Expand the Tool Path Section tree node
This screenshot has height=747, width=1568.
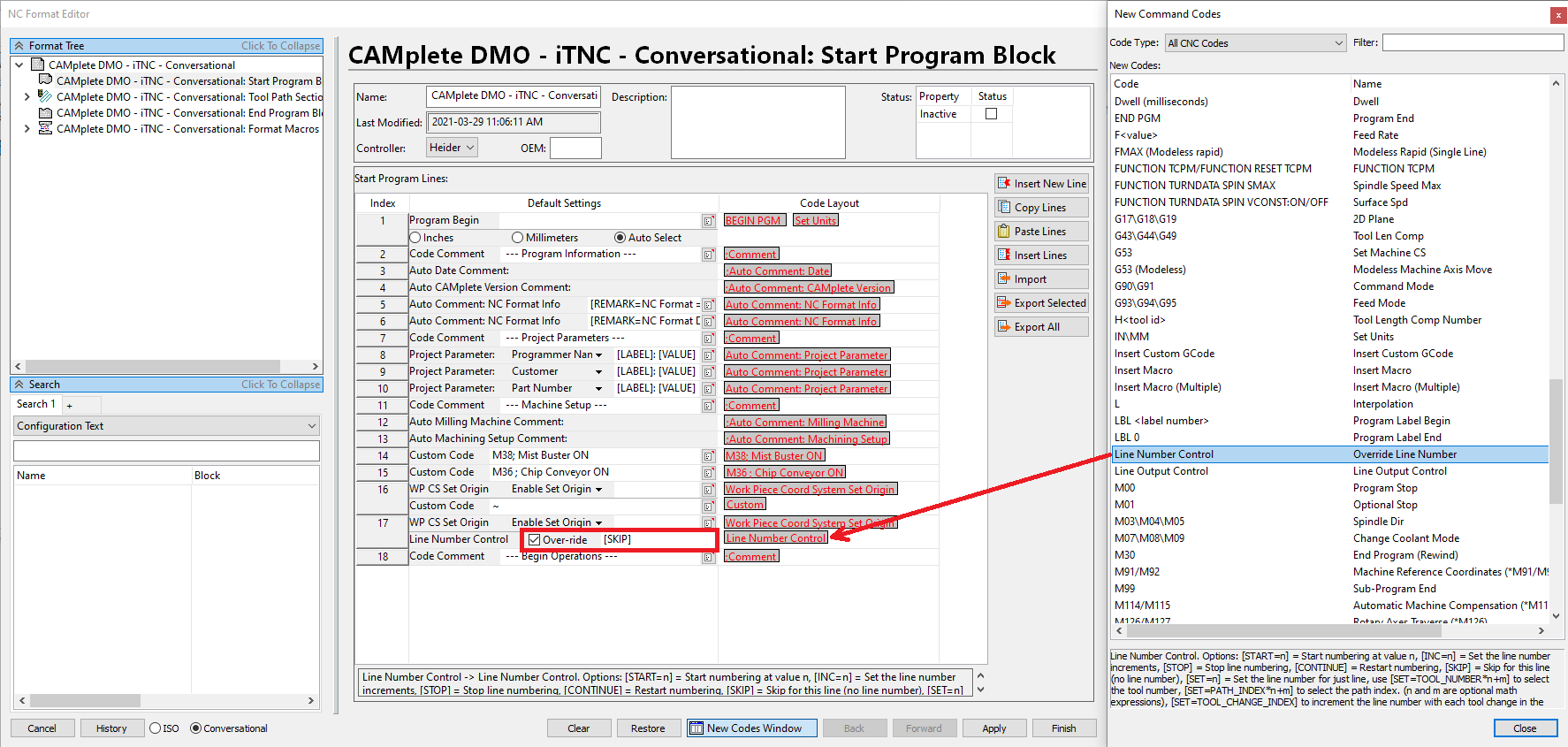pos(27,97)
